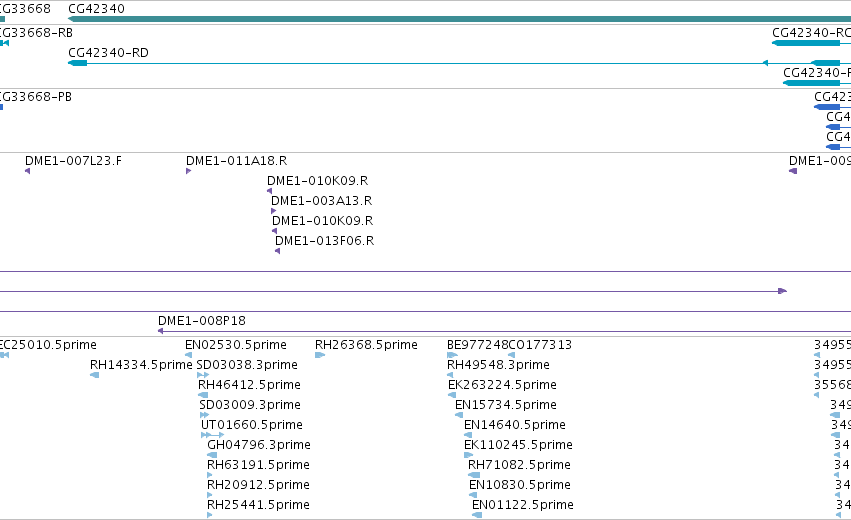
Task: Click the EN15734.5prime label
Action: coord(505,405)
